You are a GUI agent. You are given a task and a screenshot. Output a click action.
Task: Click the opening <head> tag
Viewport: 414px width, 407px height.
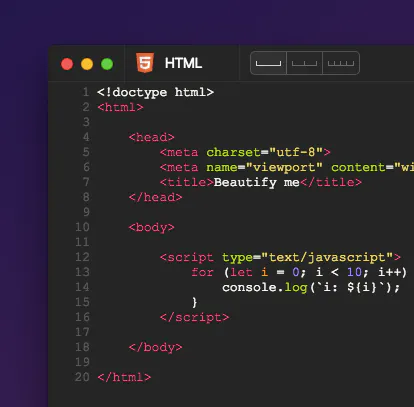pyautogui.click(x=152, y=137)
